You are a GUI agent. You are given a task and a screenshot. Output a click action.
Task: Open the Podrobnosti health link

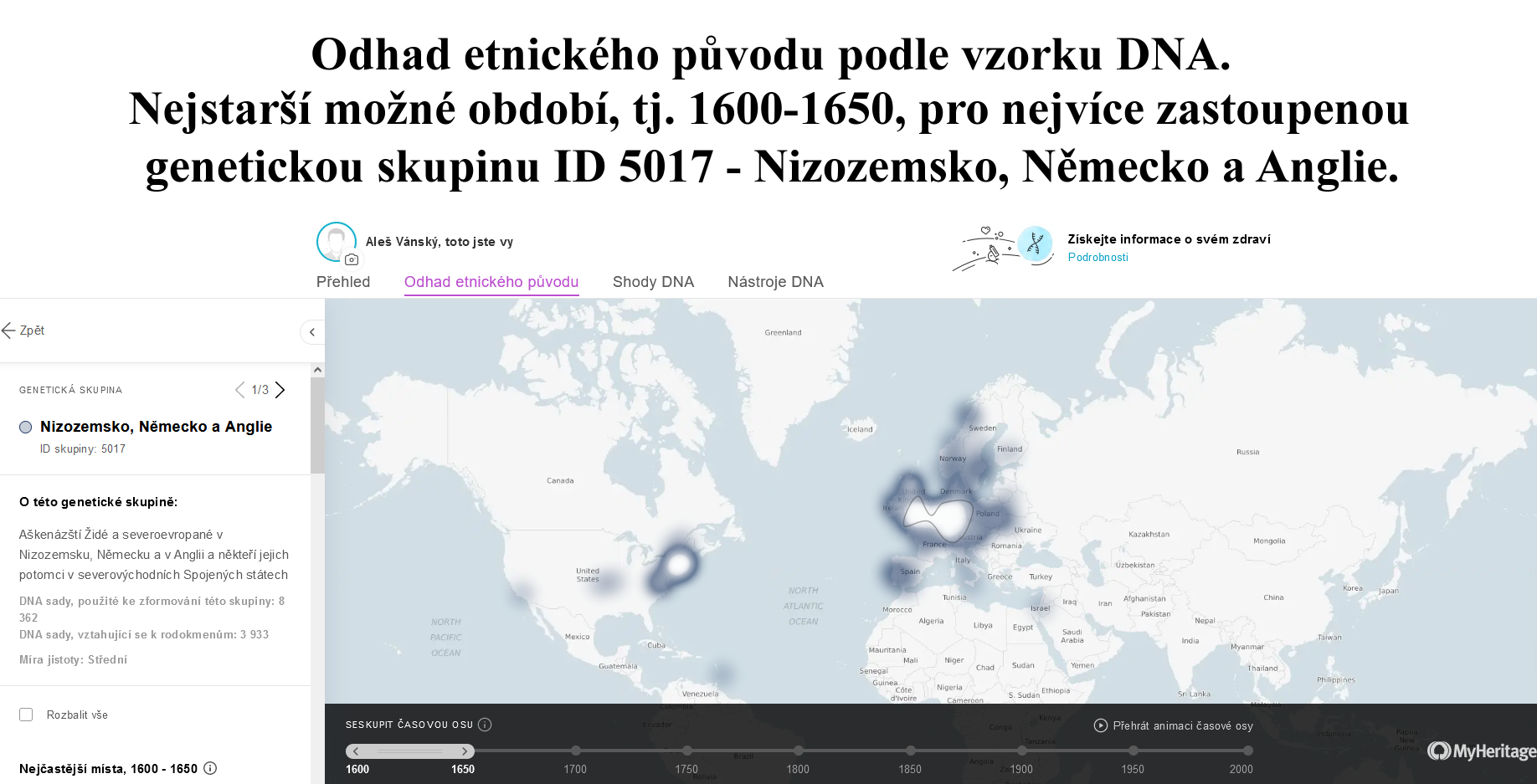(x=1097, y=258)
